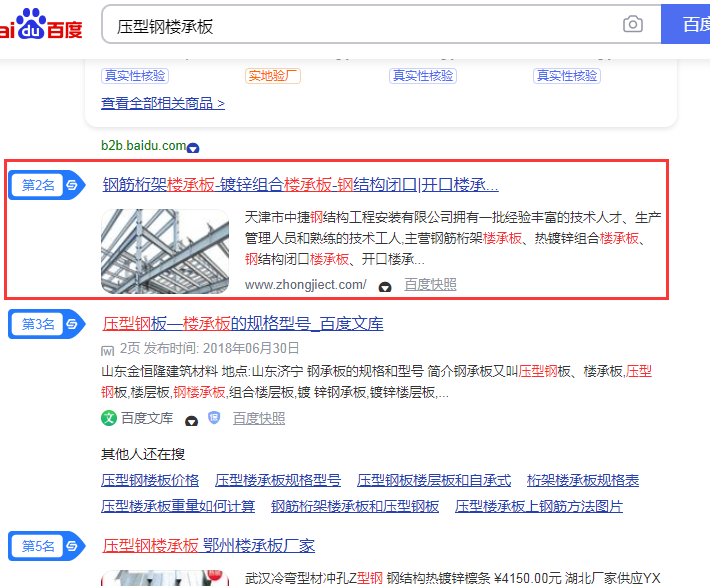Open 压型钢板—楼承板的规格型号_百度文库 result
This screenshot has height=586, width=710.
(x=243, y=324)
